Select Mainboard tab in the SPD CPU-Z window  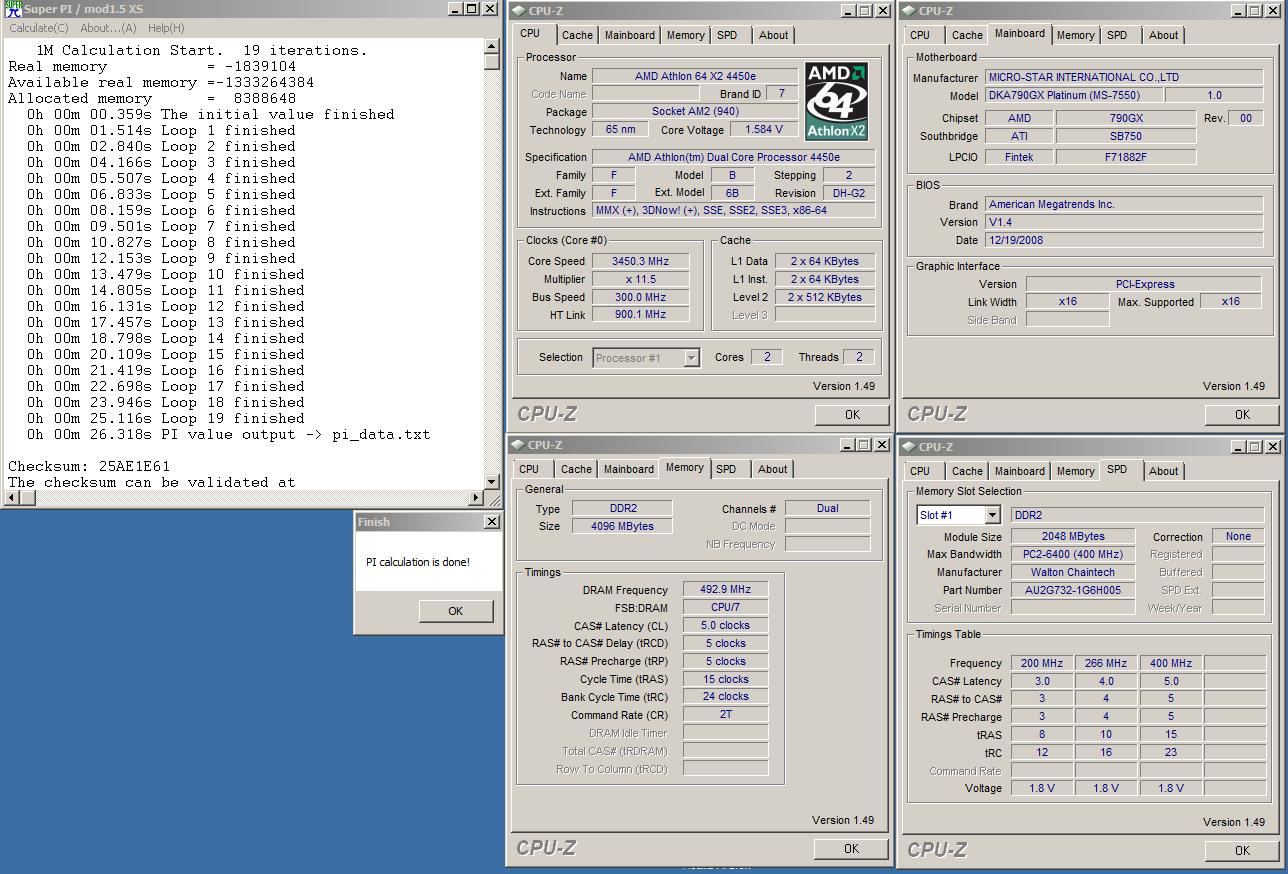[x=1020, y=471]
